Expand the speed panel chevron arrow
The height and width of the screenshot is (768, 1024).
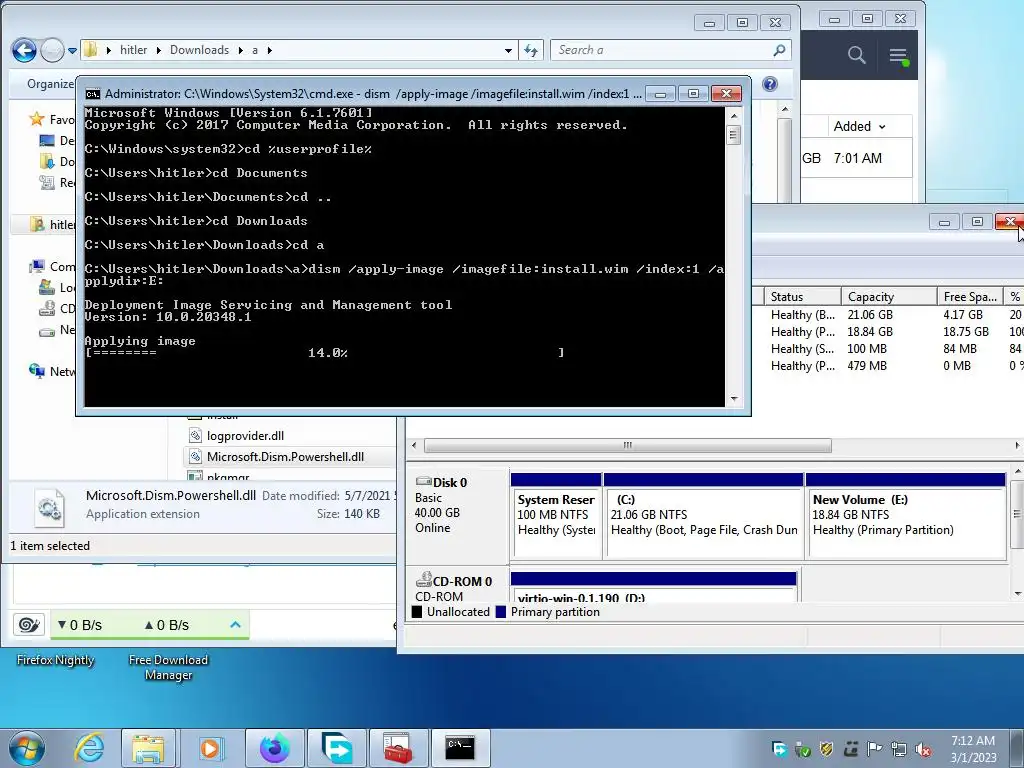(235, 625)
